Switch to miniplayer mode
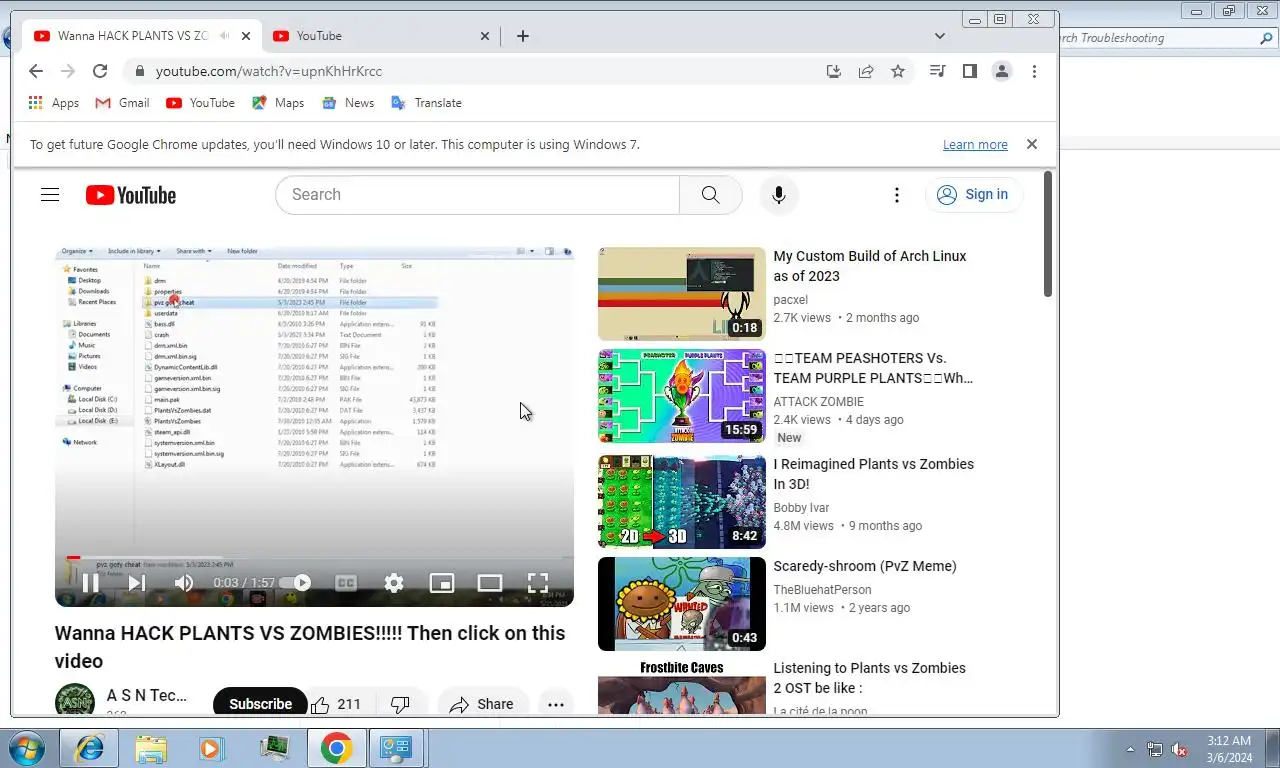 442,583
